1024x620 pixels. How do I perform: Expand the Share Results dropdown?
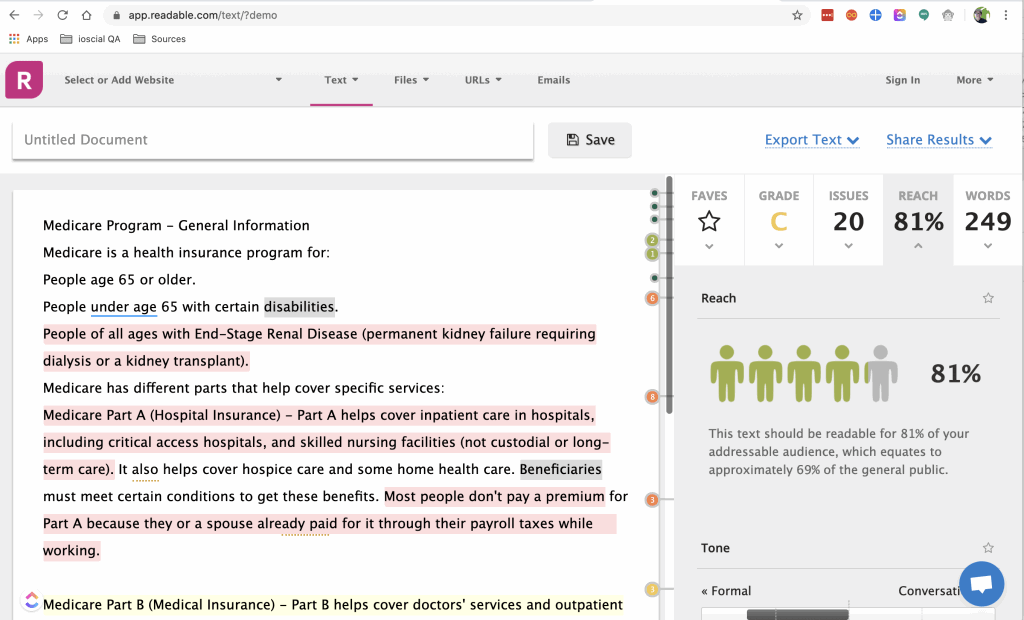tap(939, 140)
